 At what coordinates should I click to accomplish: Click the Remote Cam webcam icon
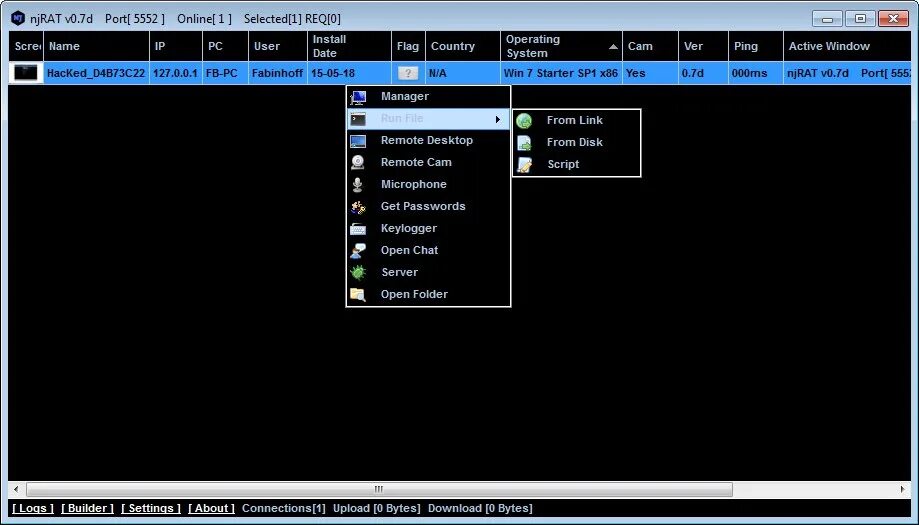coord(358,162)
